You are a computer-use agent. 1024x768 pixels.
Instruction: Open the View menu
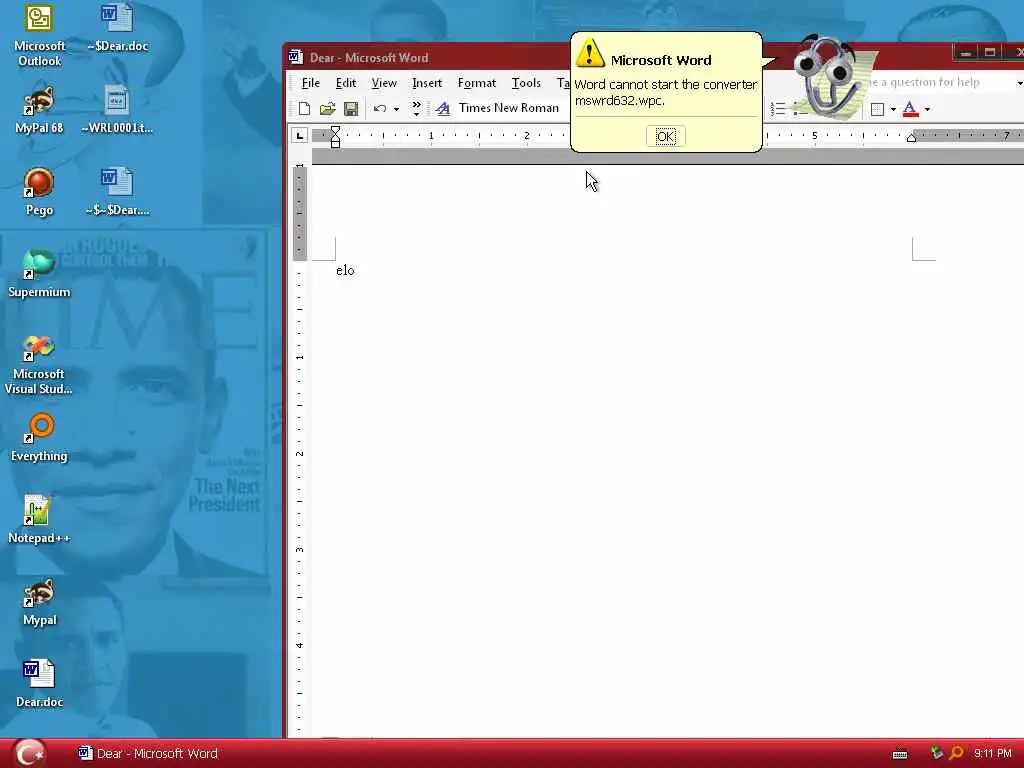tap(384, 83)
